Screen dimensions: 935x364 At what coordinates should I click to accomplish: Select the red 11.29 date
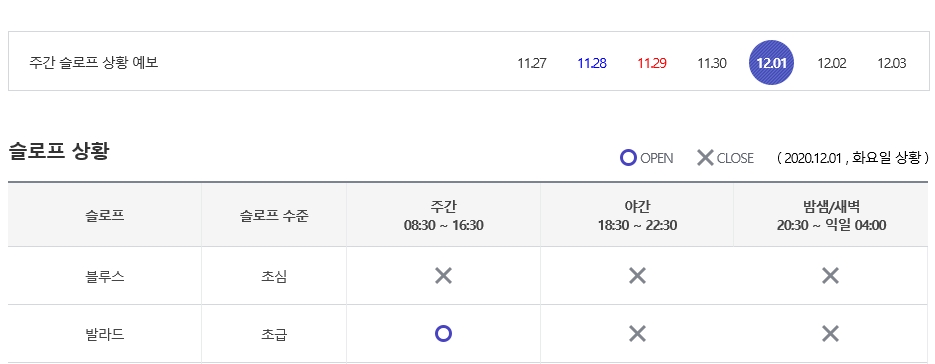(x=652, y=63)
